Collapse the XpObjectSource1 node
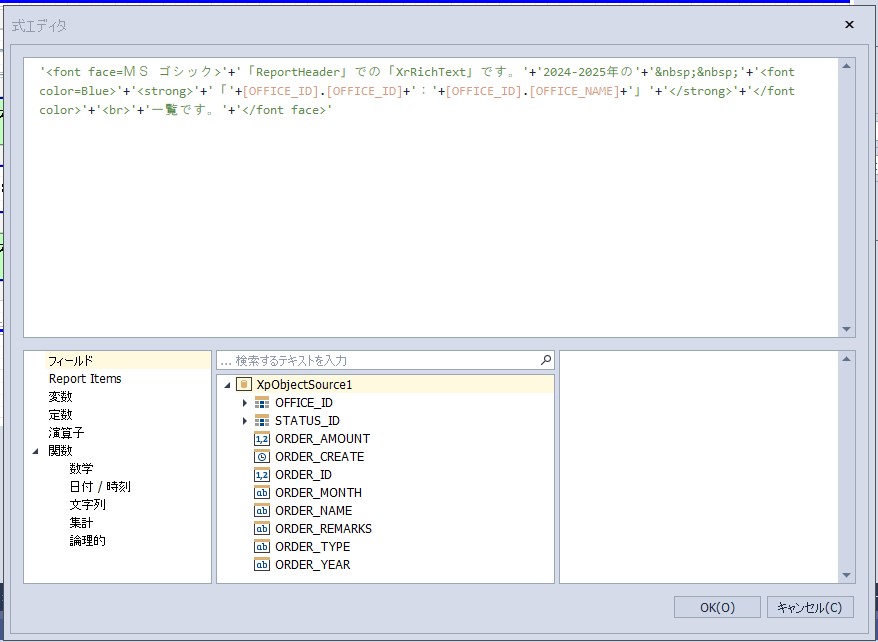Viewport: 878px width, 642px height. pos(227,384)
